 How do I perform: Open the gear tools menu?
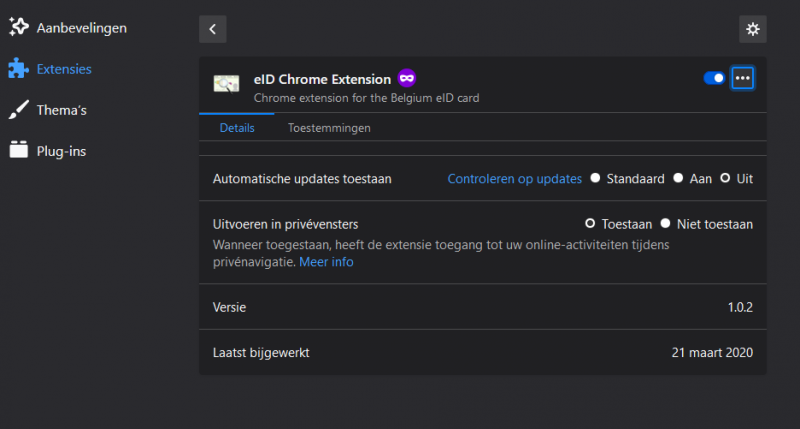coord(752,29)
